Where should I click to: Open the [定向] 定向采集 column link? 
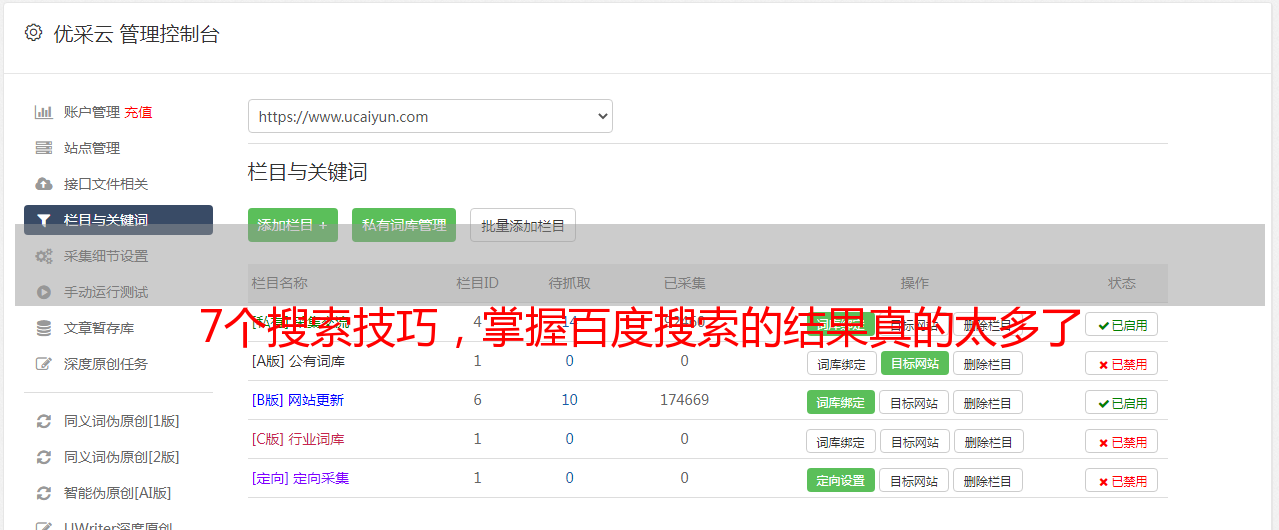pos(300,478)
